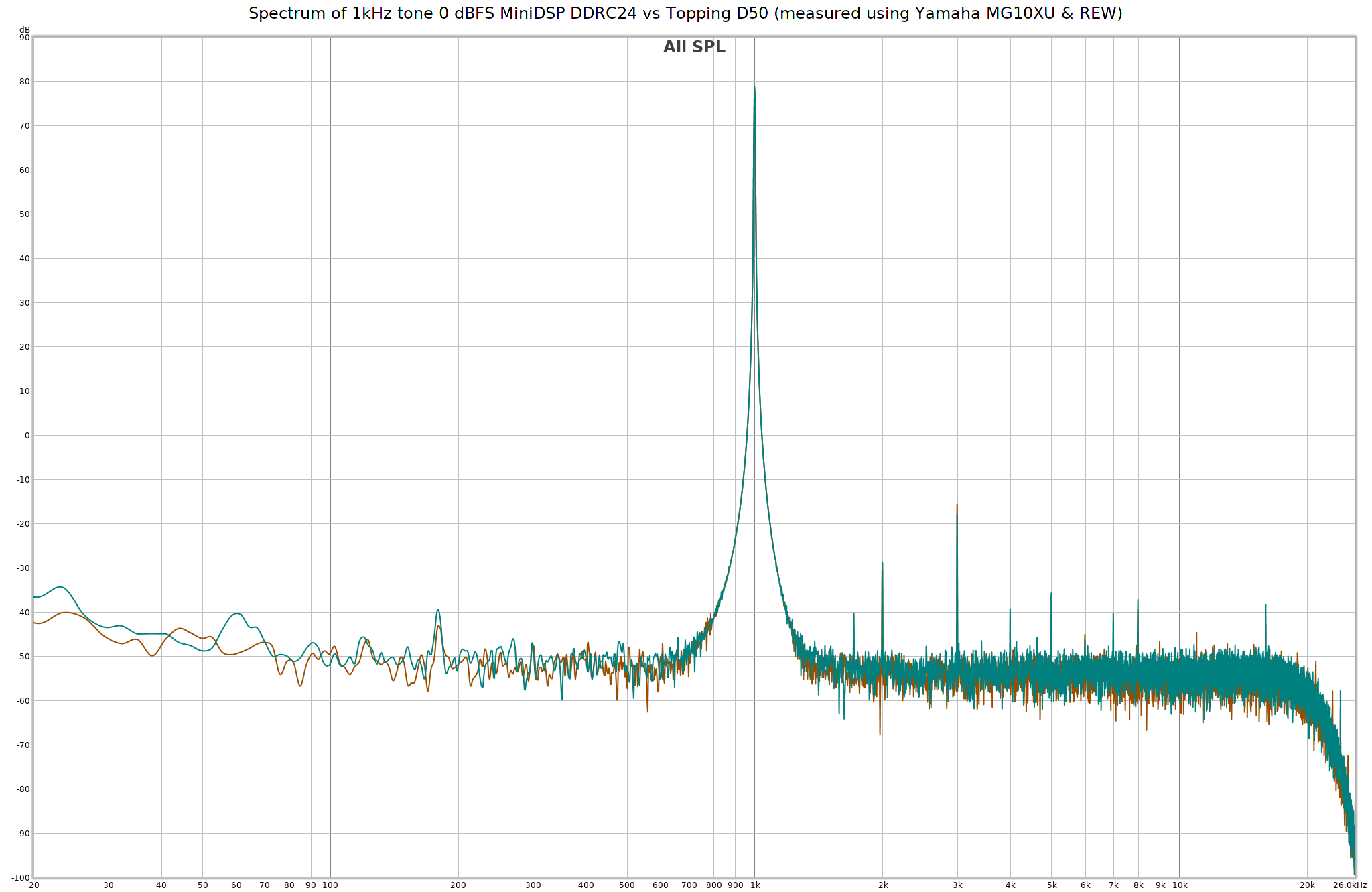Click the 2k second-harmonic spike tip
This screenshot has width=1372, height=892.
point(882,562)
